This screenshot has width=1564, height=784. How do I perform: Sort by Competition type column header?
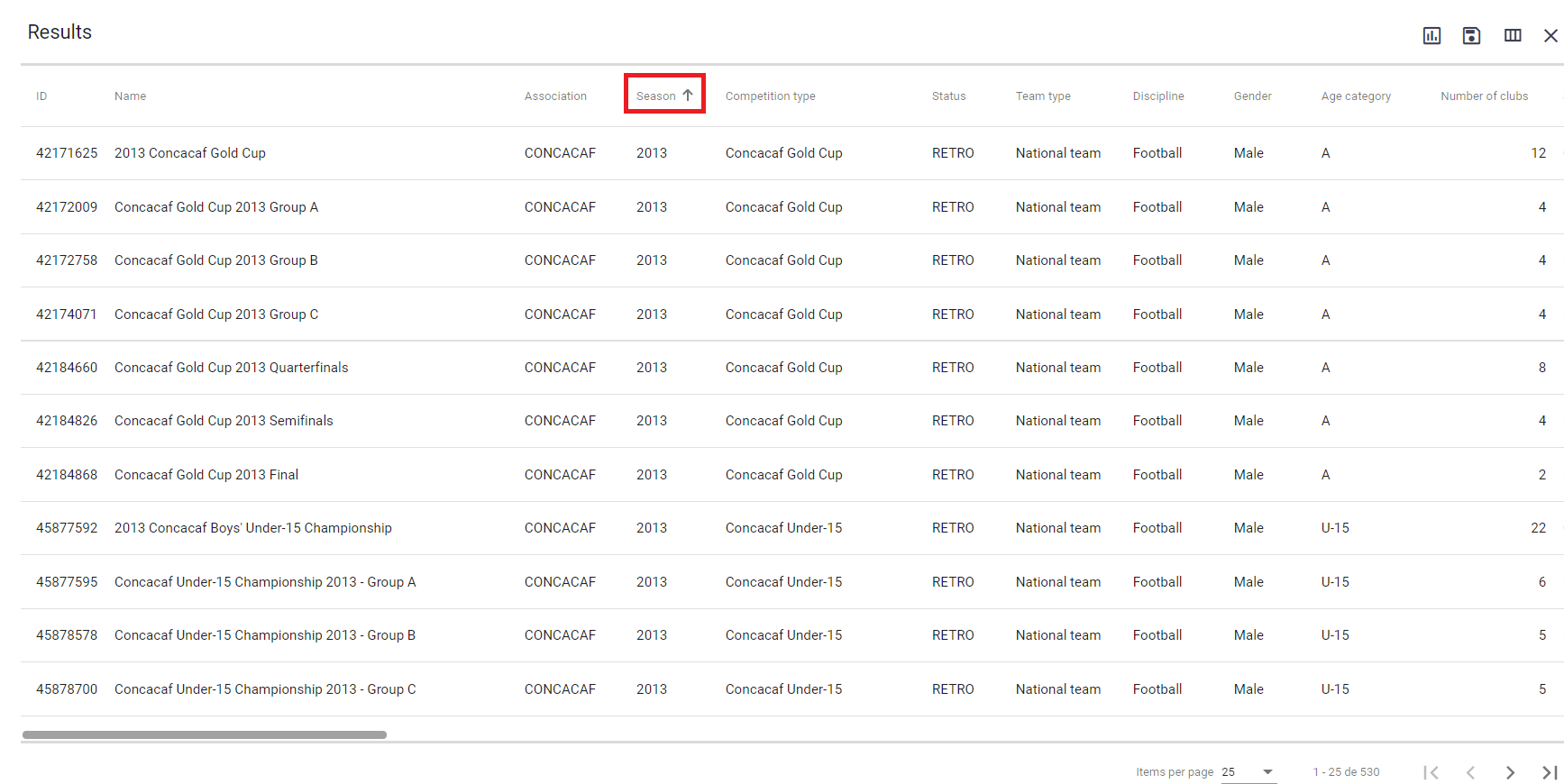770,96
